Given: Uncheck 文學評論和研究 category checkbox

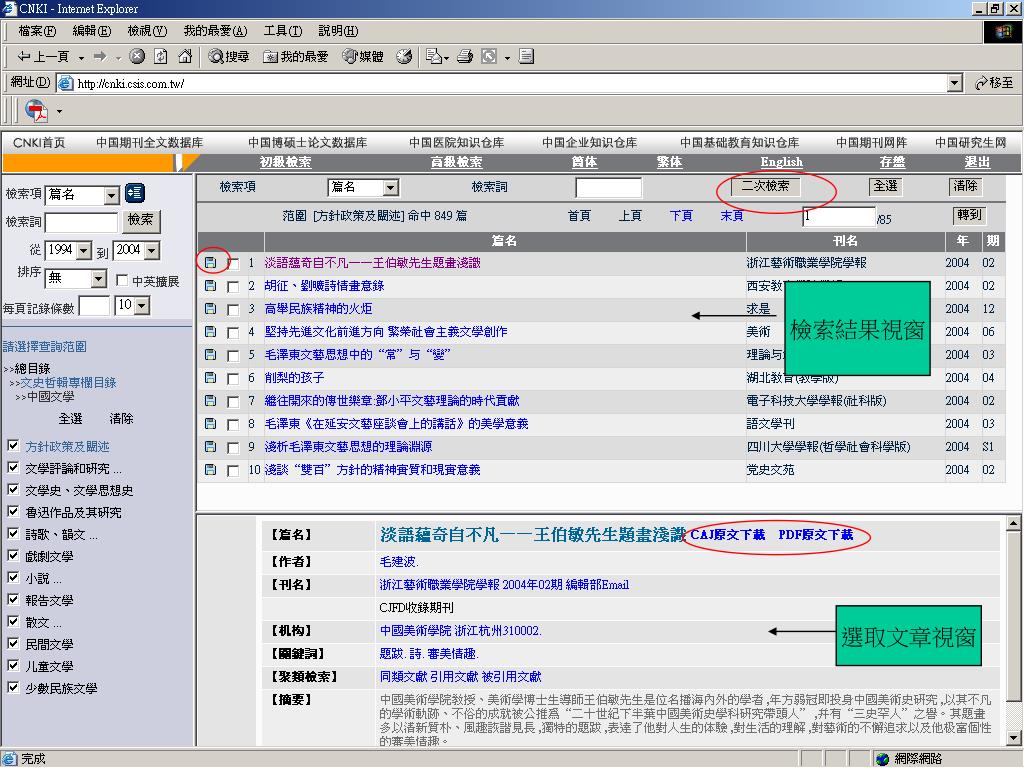Looking at the screenshot, I should point(12,468).
